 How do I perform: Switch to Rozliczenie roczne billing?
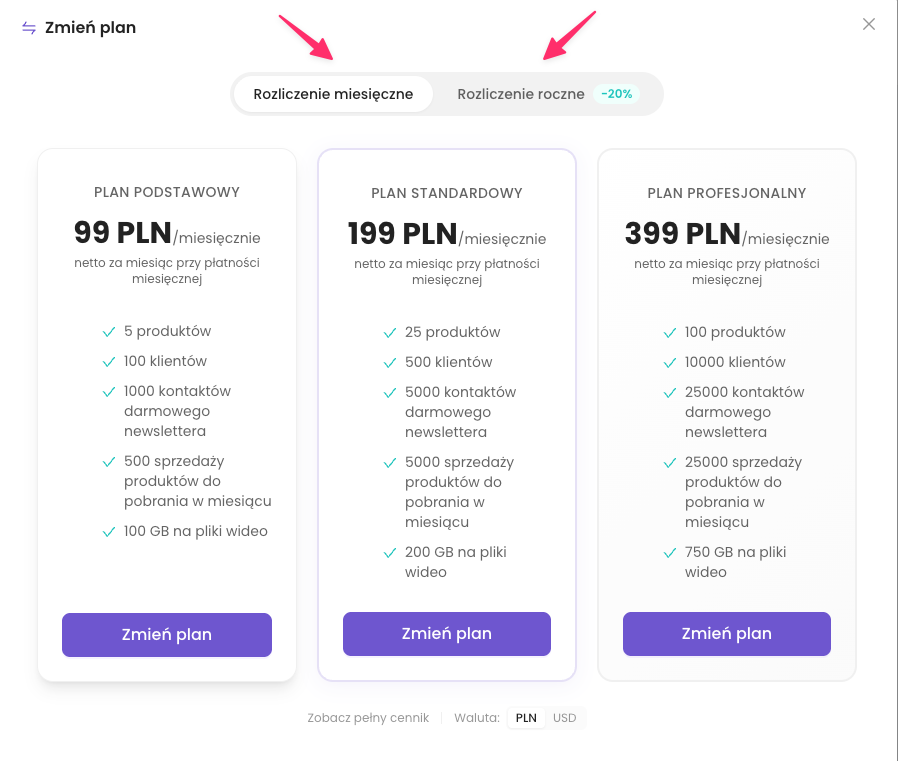(521, 94)
